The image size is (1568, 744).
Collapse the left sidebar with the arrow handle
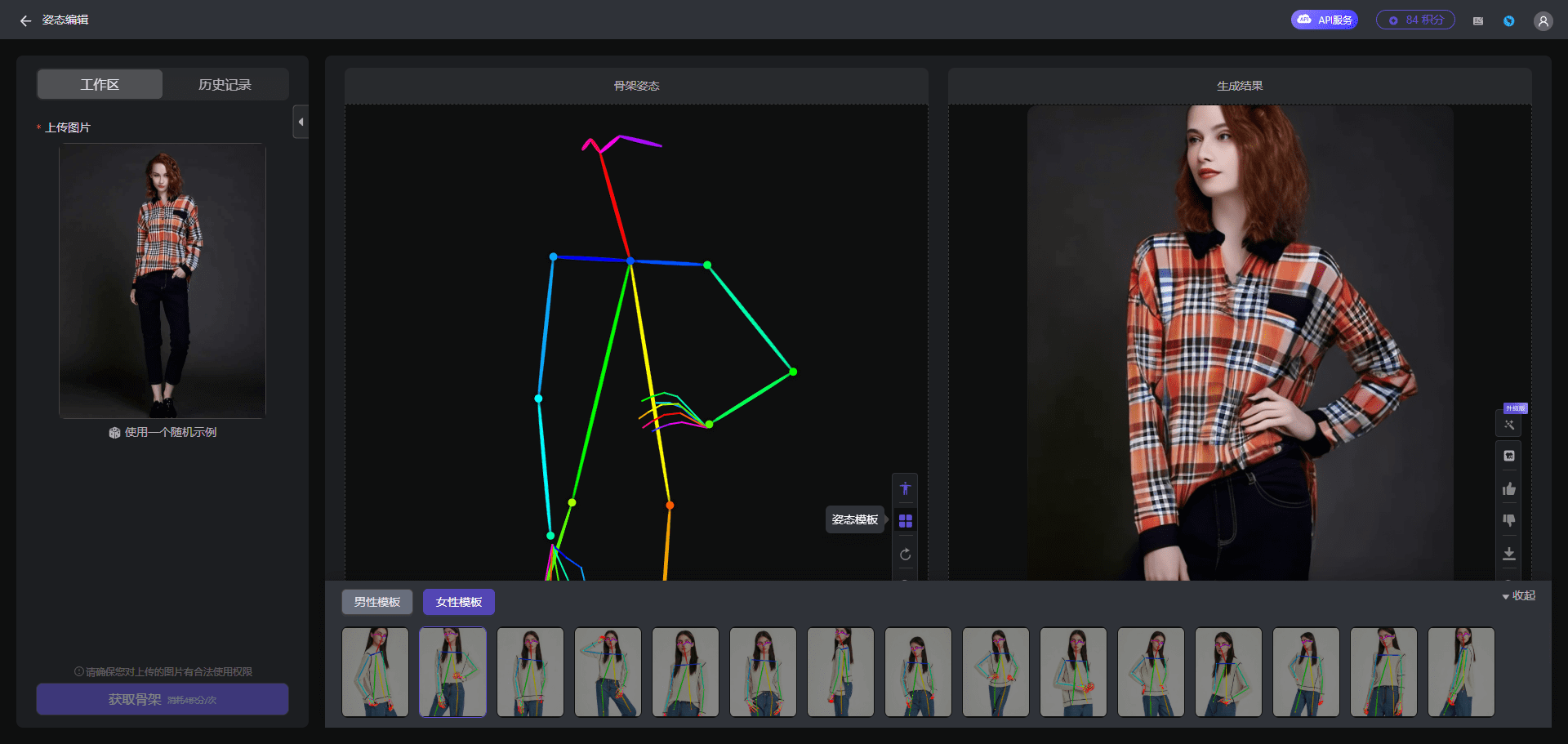coord(301,122)
